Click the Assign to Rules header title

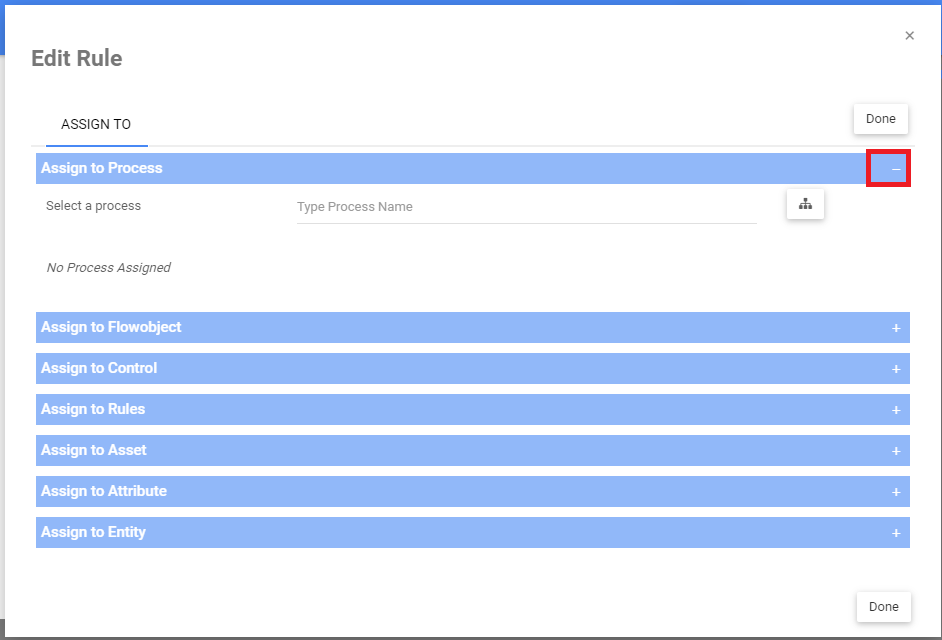click(x=93, y=409)
